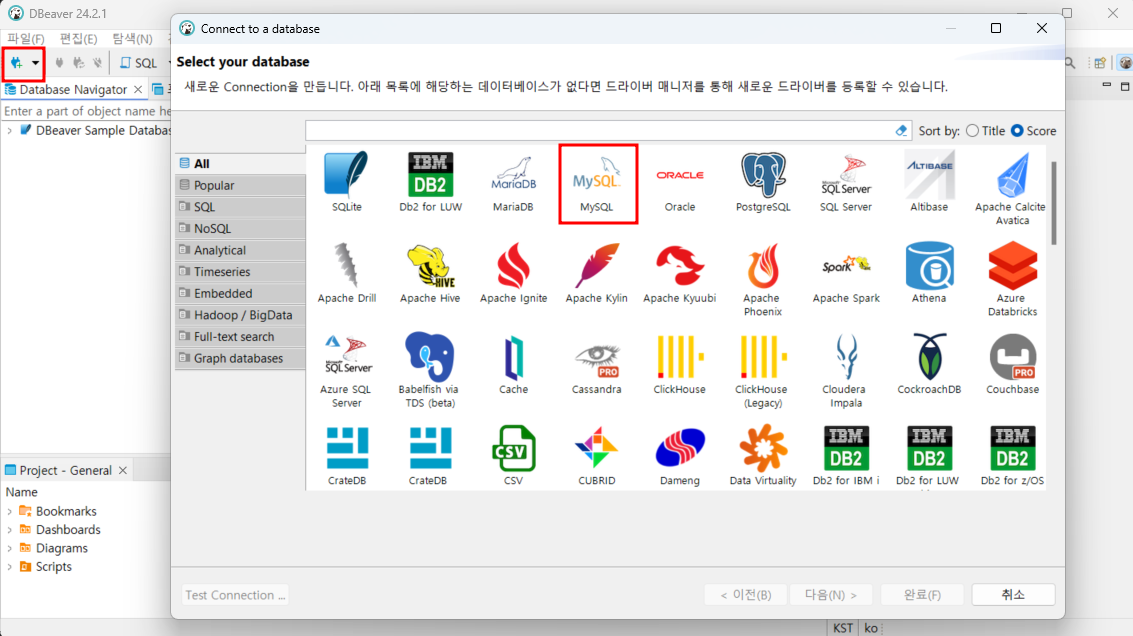Close the Database Navigator tab
Screen dimensions: 1133x636
click(138, 90)
